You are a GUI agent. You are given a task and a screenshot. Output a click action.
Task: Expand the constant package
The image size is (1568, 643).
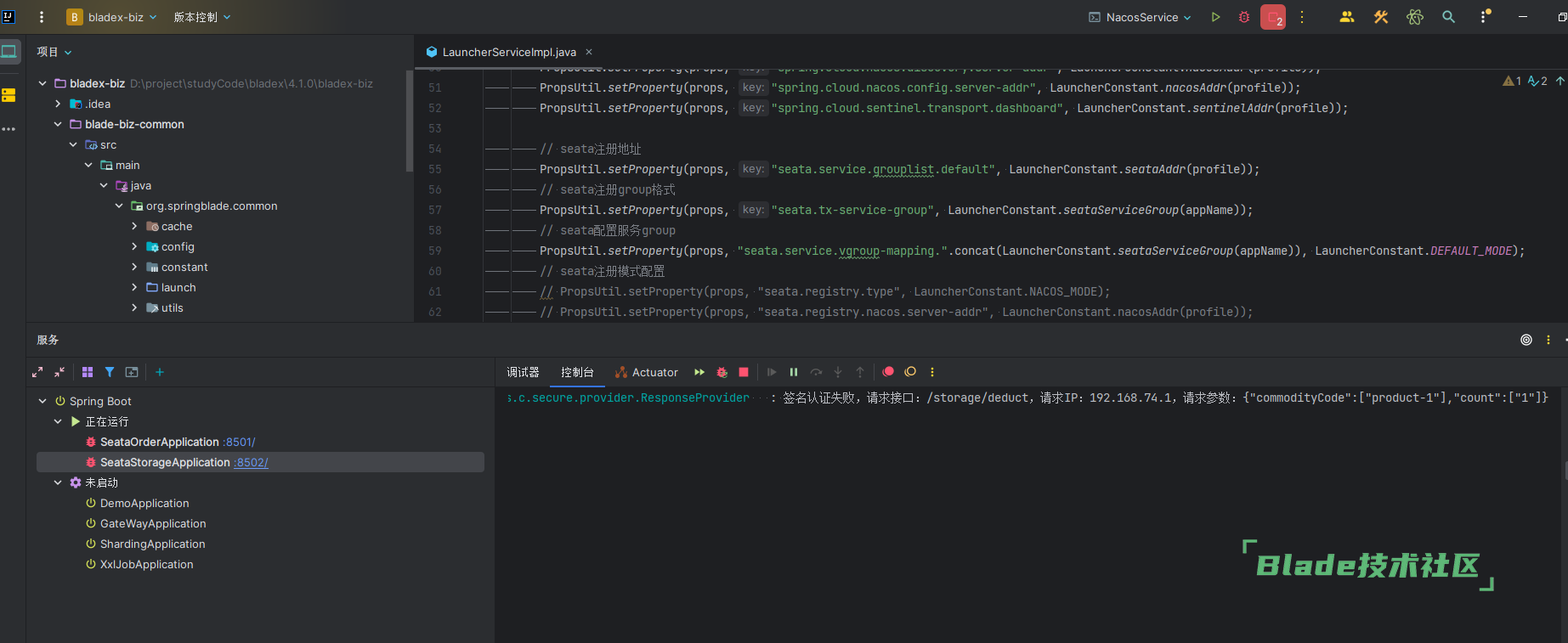(x=134, y=267)
